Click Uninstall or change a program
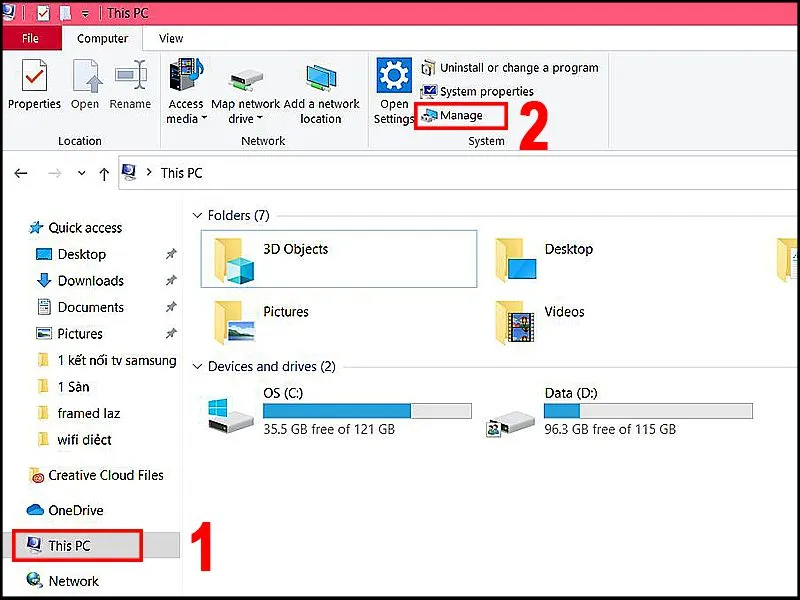Screen dimensions: 800x600 click(x=520, y=67)
